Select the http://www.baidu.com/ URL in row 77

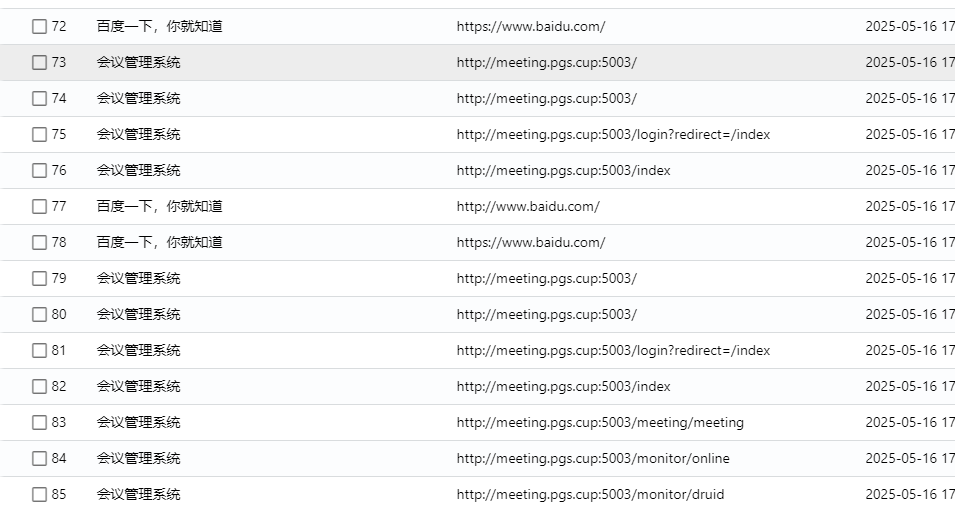point(528,206)
